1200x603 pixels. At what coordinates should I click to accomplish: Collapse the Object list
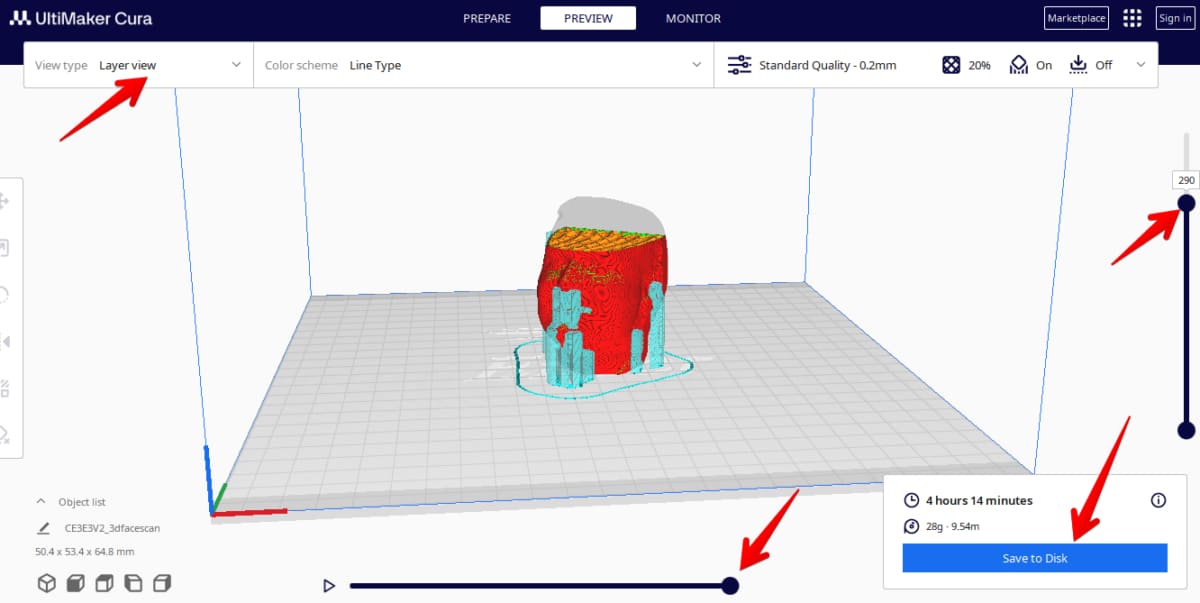[x=41, y=502]
